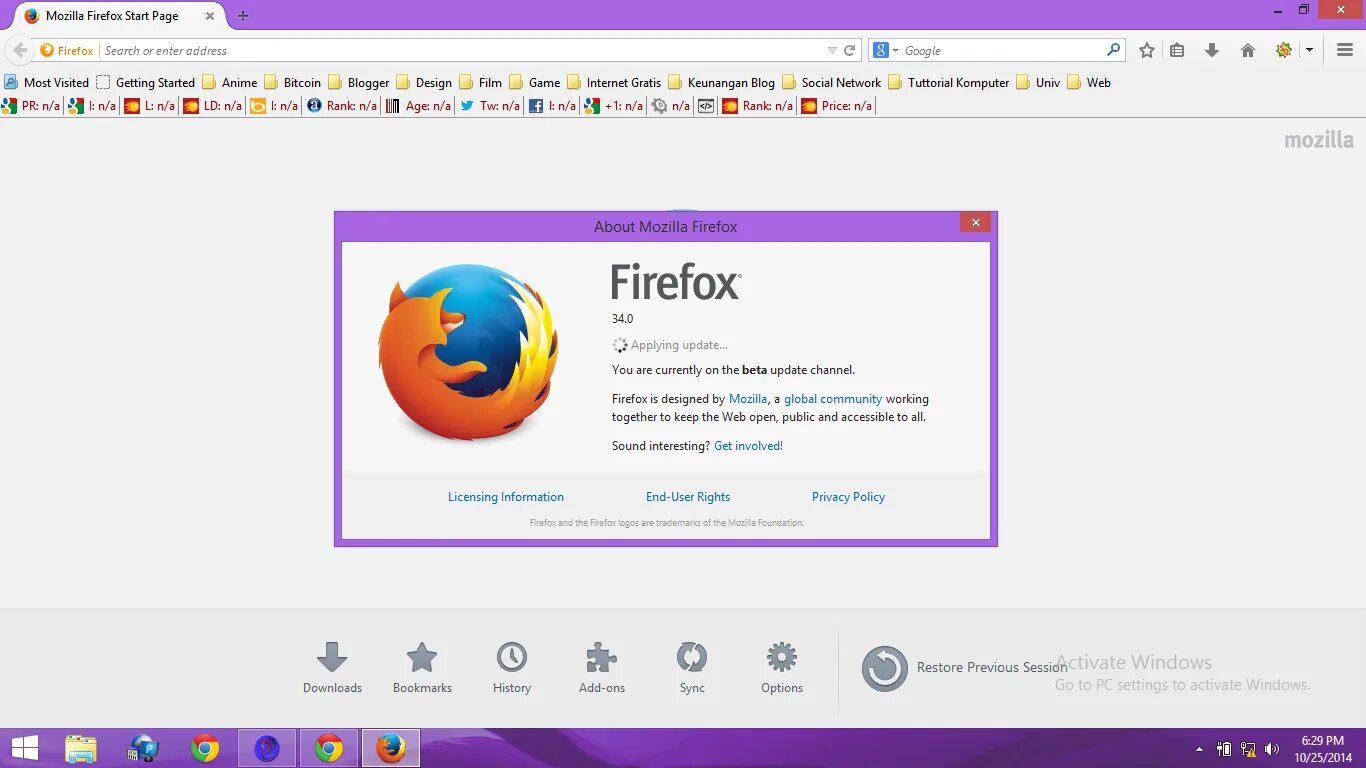Open the Most Visited bookmarks menu
Screen dimensions: 1366x768
tap(46, 83)
